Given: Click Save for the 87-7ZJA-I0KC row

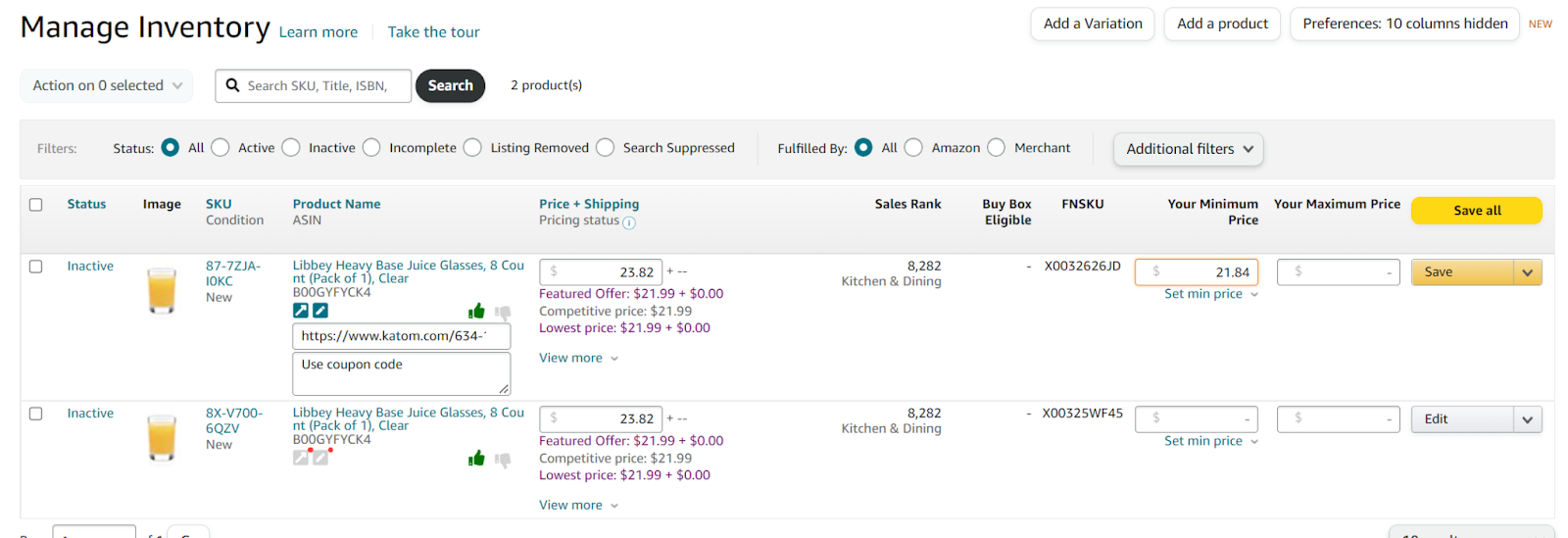Looking at the screenshot, I should point(1462,272).
